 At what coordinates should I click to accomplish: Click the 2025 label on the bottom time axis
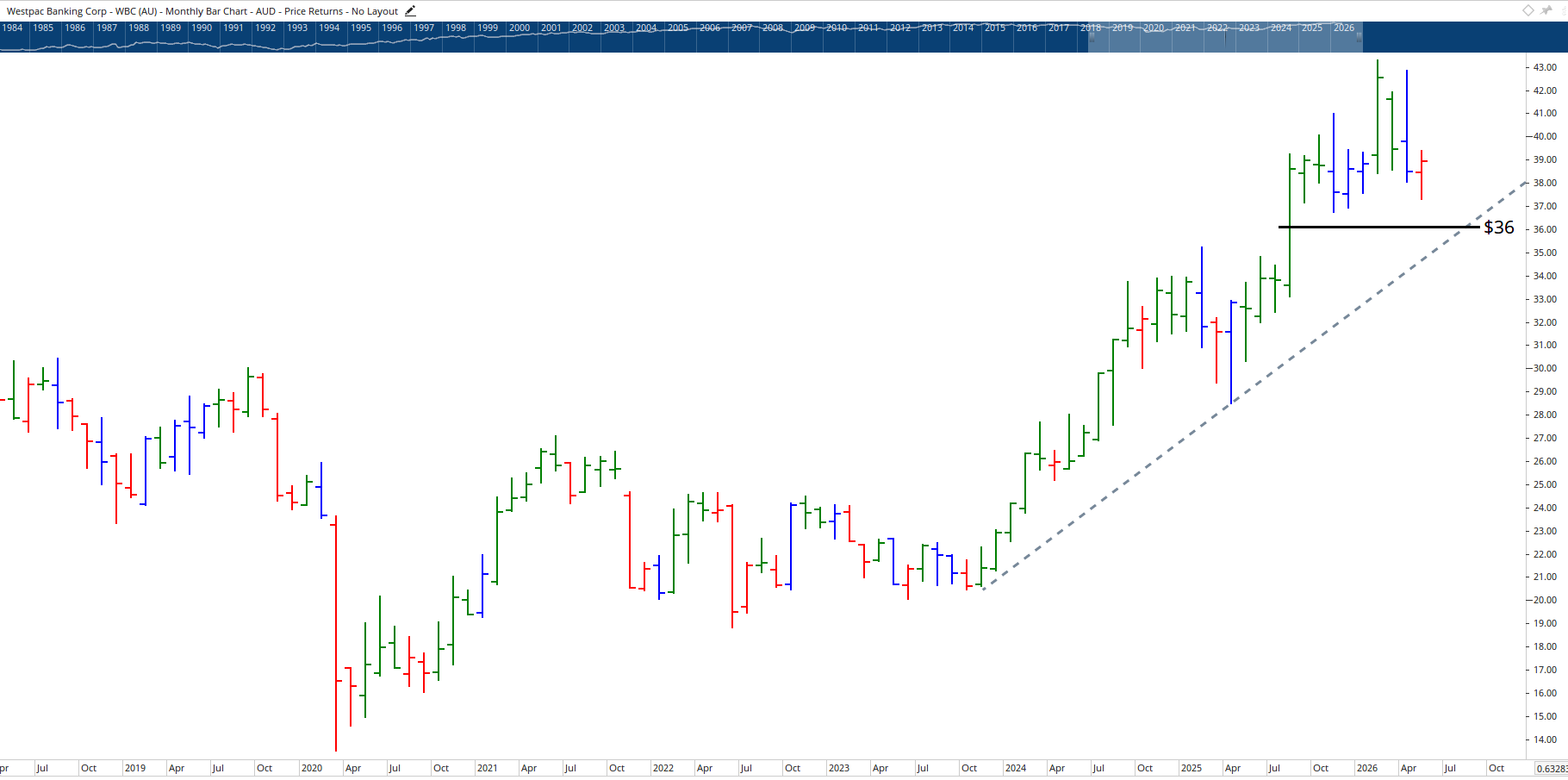pyautogui.click(x=1192, y=768)
